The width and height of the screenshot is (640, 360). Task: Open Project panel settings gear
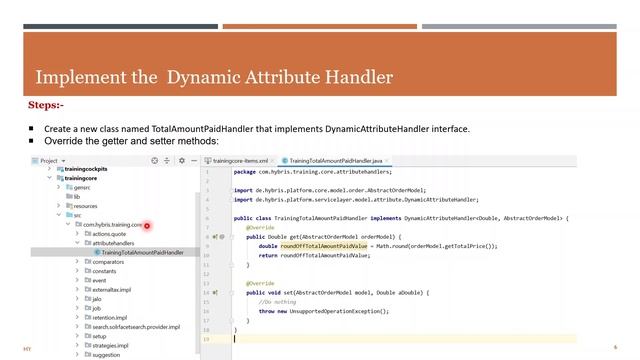click(182, 161)
